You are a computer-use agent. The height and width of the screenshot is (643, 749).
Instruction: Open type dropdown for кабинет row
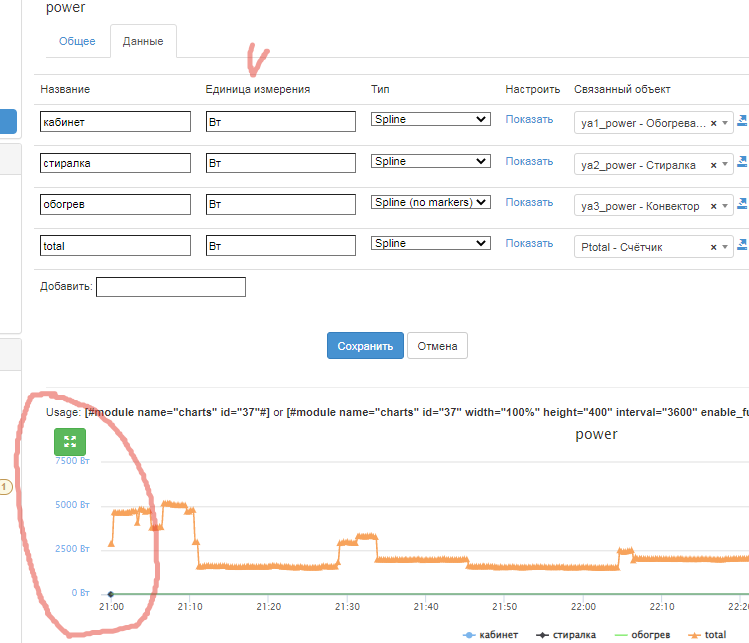[430, 119]
